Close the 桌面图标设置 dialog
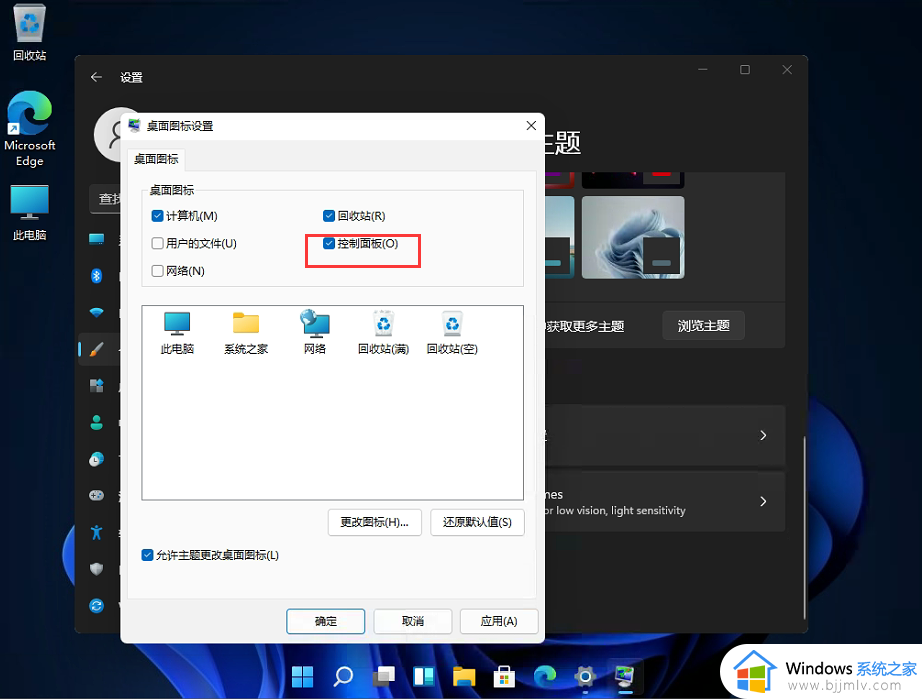 click(531, 126)
